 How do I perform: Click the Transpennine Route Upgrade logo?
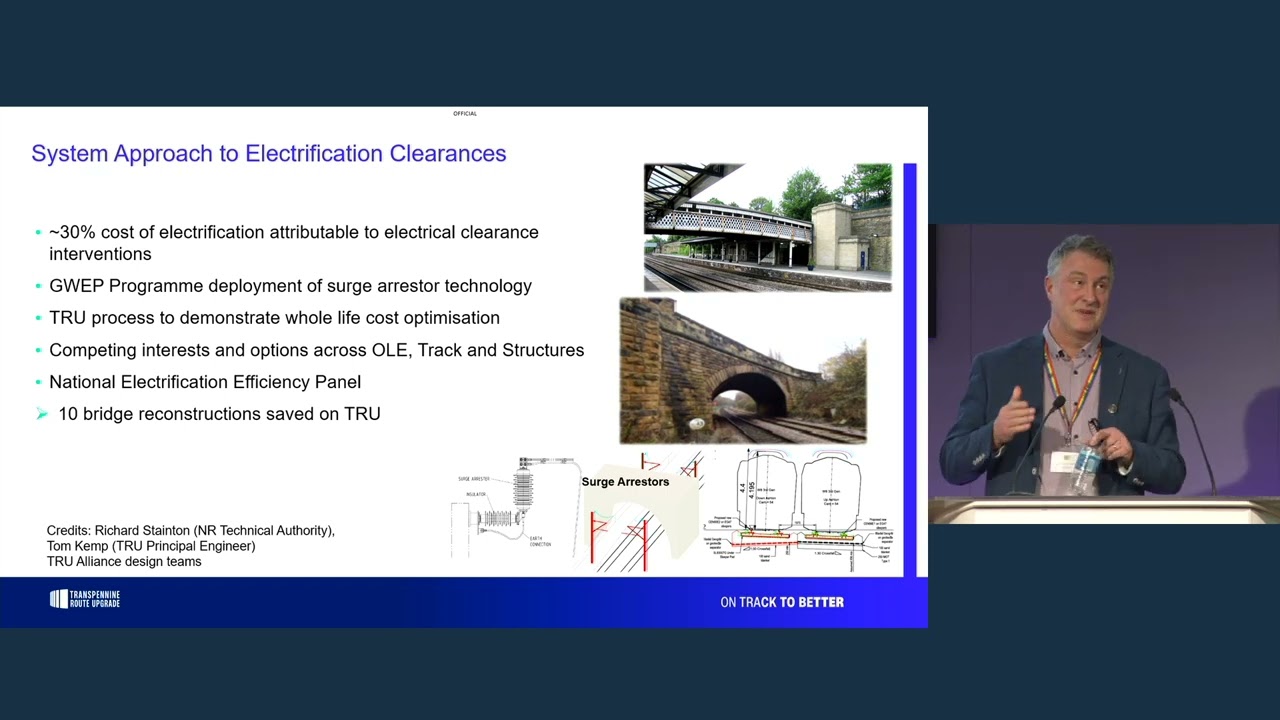(x=85, y=599)
